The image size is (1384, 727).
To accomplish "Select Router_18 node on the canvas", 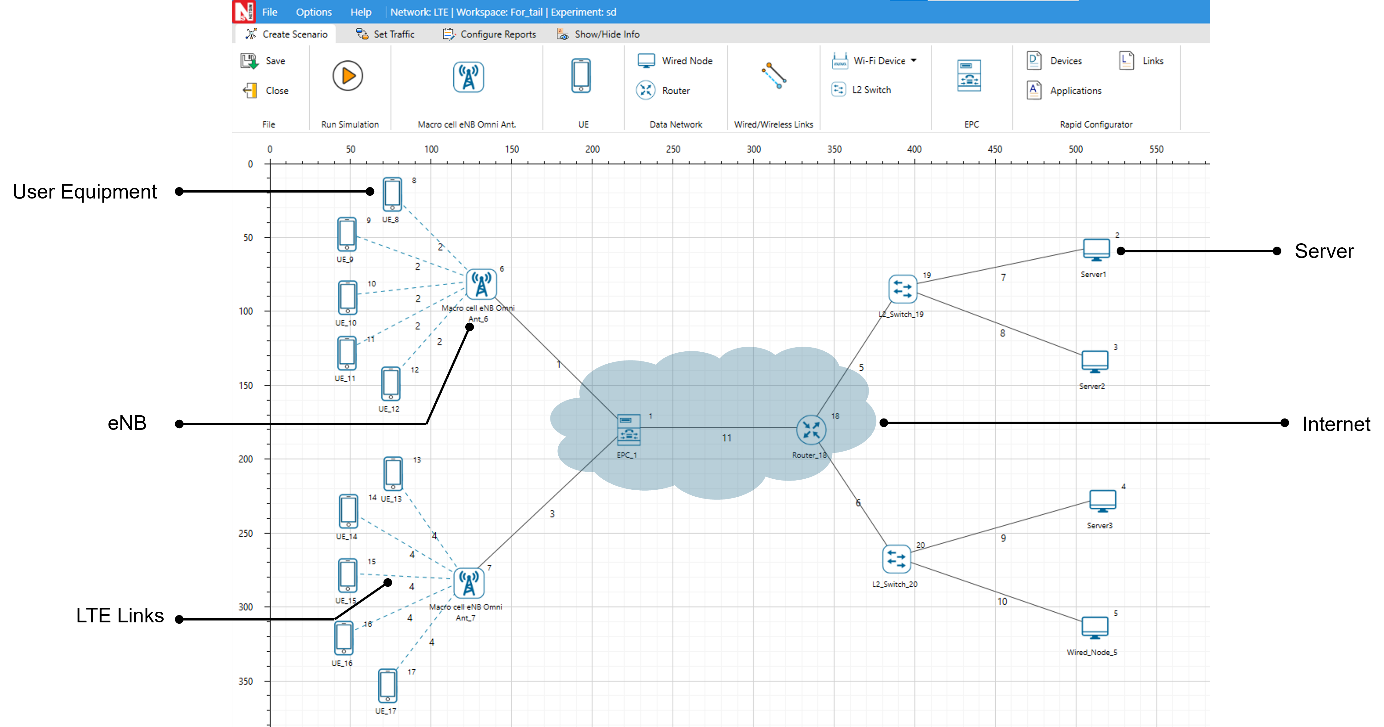I will click(811, 431).
